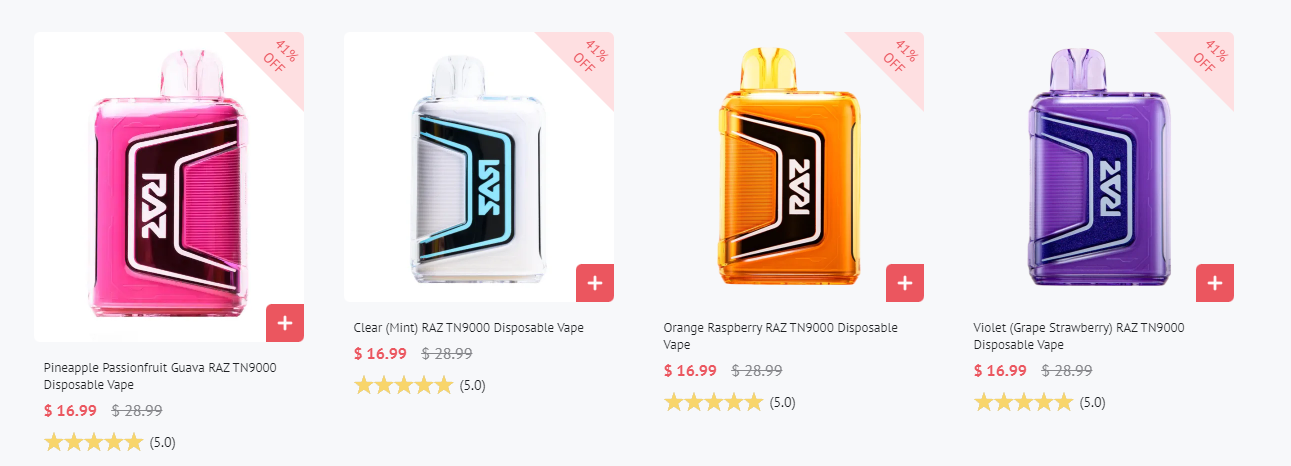Image resolution: width=1291 pixels, height=466 pixels.
Task: Open the pink RAZ vape product image
Action: pyautogui.click(x=169, y=187)
